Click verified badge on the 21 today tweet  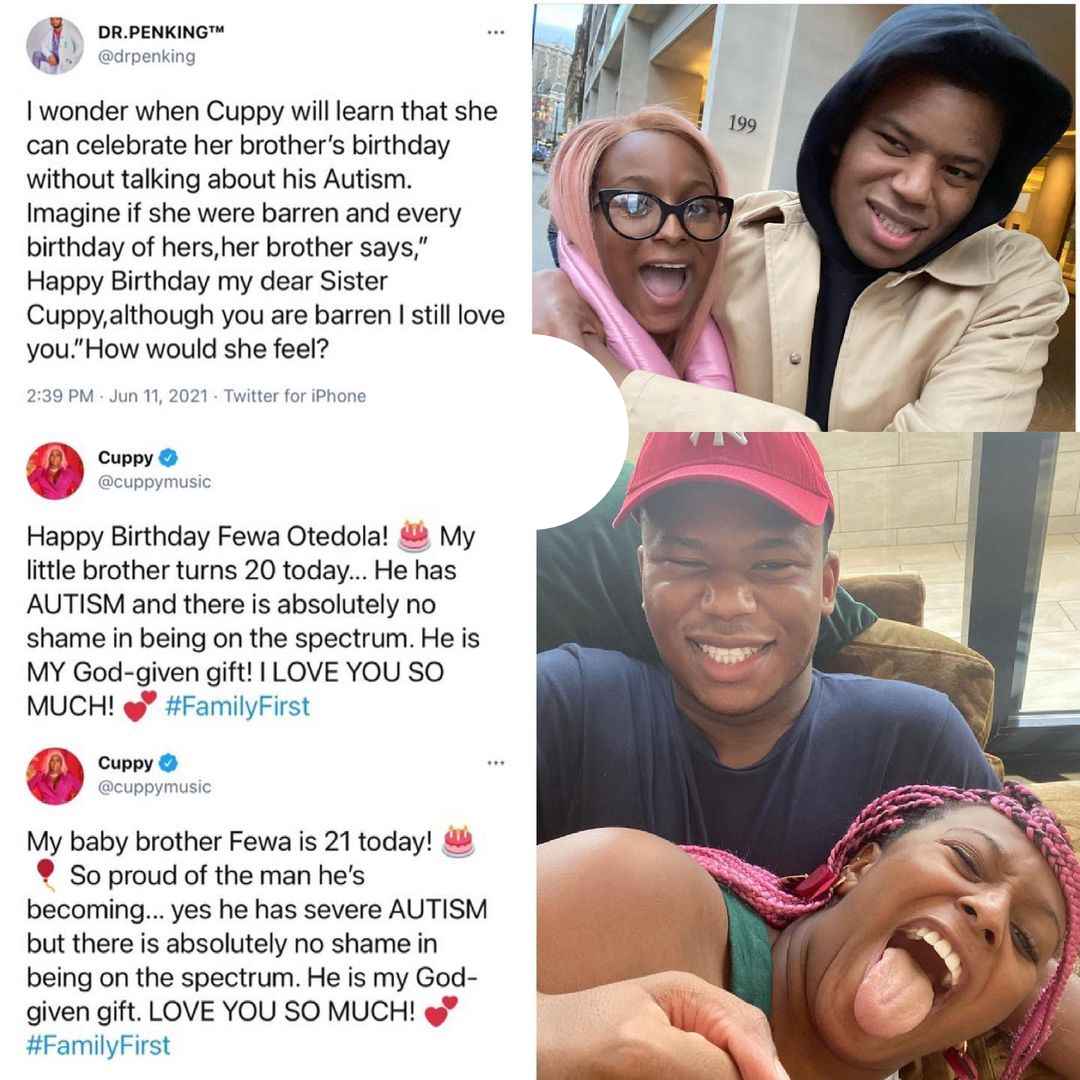(168, 762)
